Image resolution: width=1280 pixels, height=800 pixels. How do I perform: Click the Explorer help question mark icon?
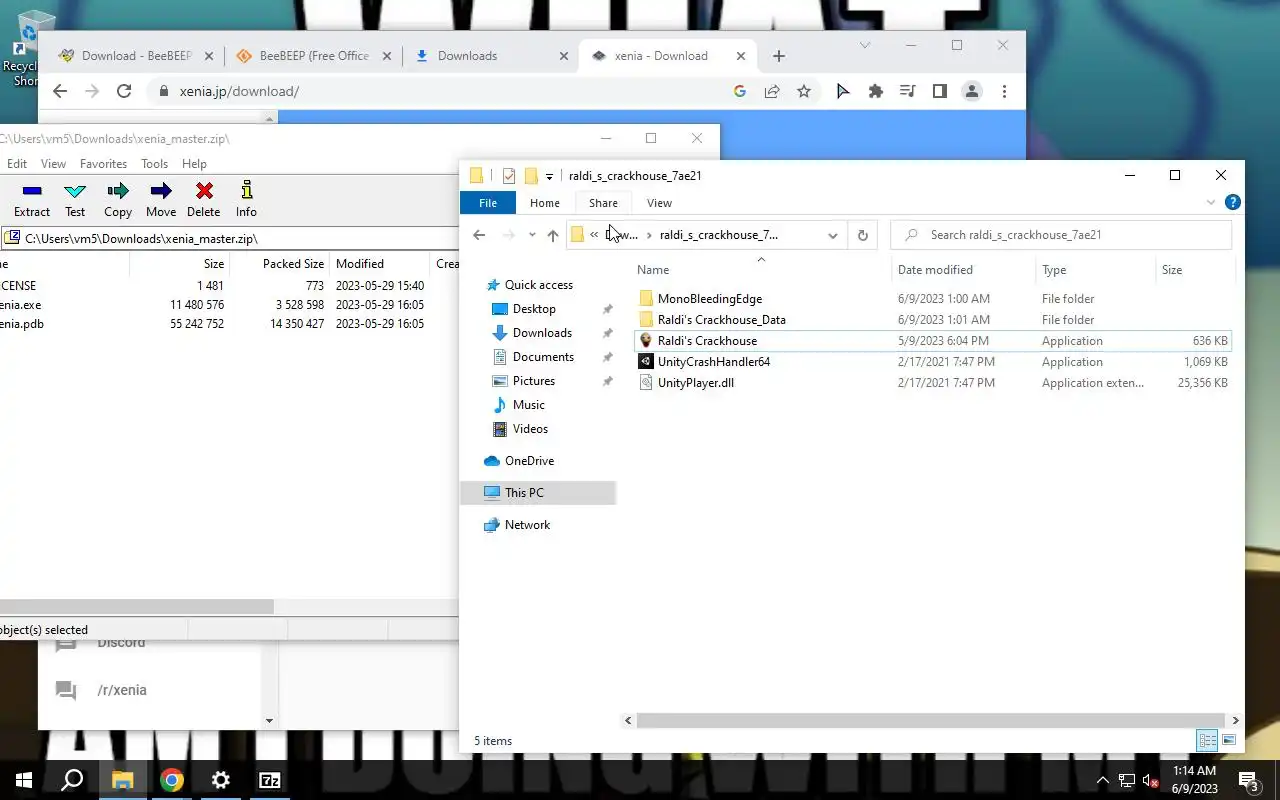(x=1233, y=202)
